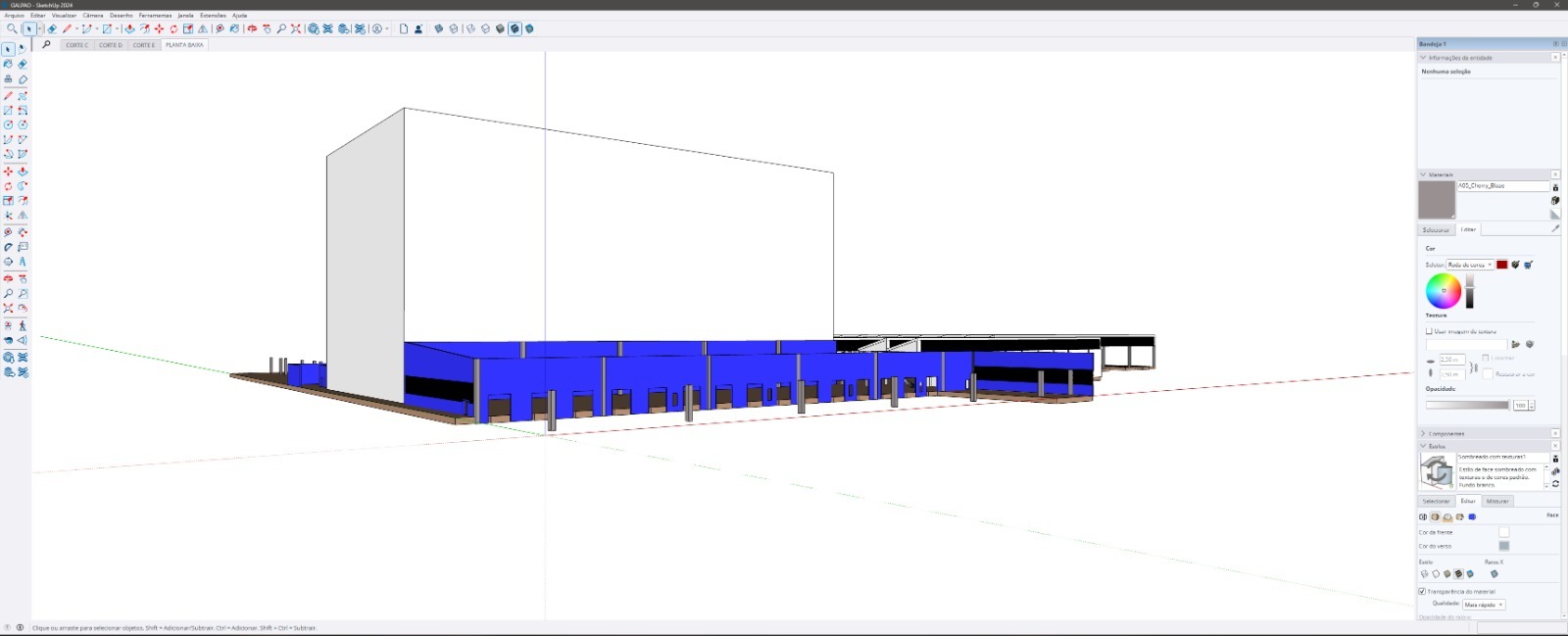Enable X-ray face style icon
1568x636 pixels.
1494,574
